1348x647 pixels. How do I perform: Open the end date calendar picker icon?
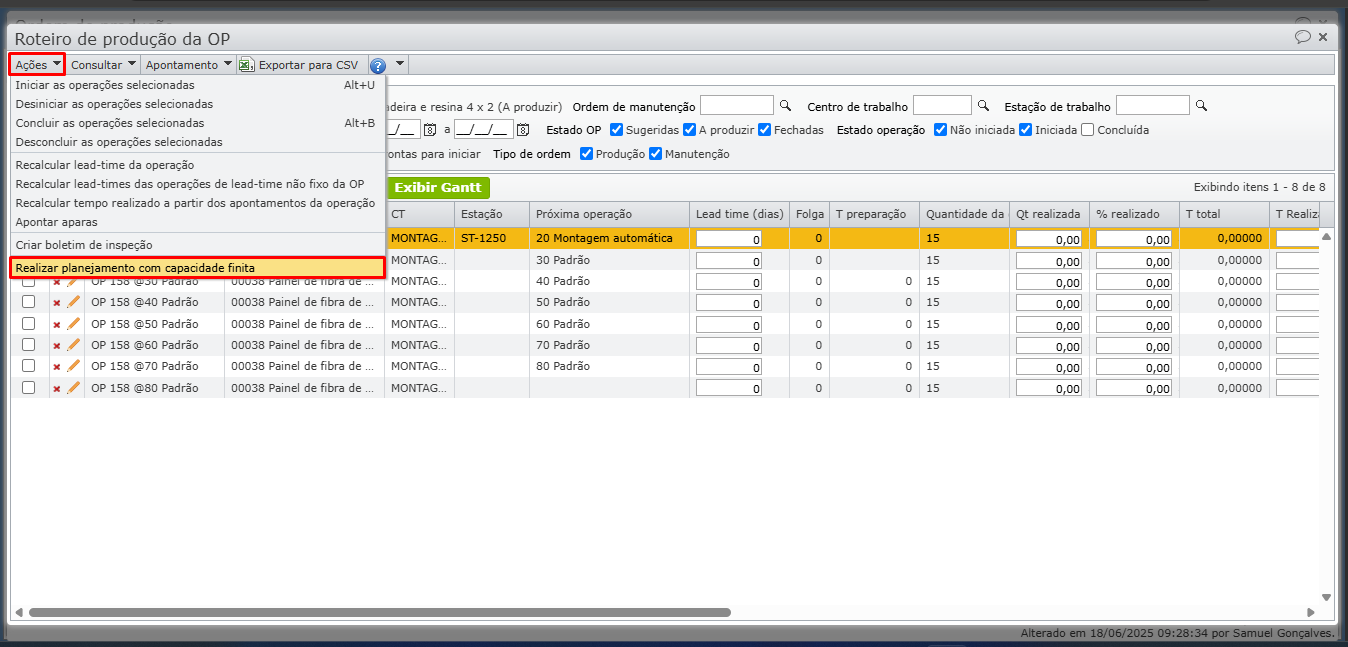523,130
